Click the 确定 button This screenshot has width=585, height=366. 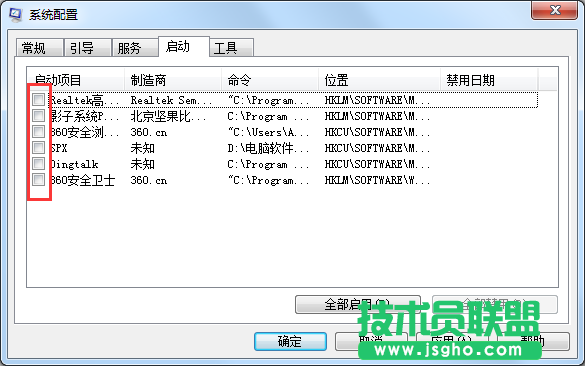[290, 341]
